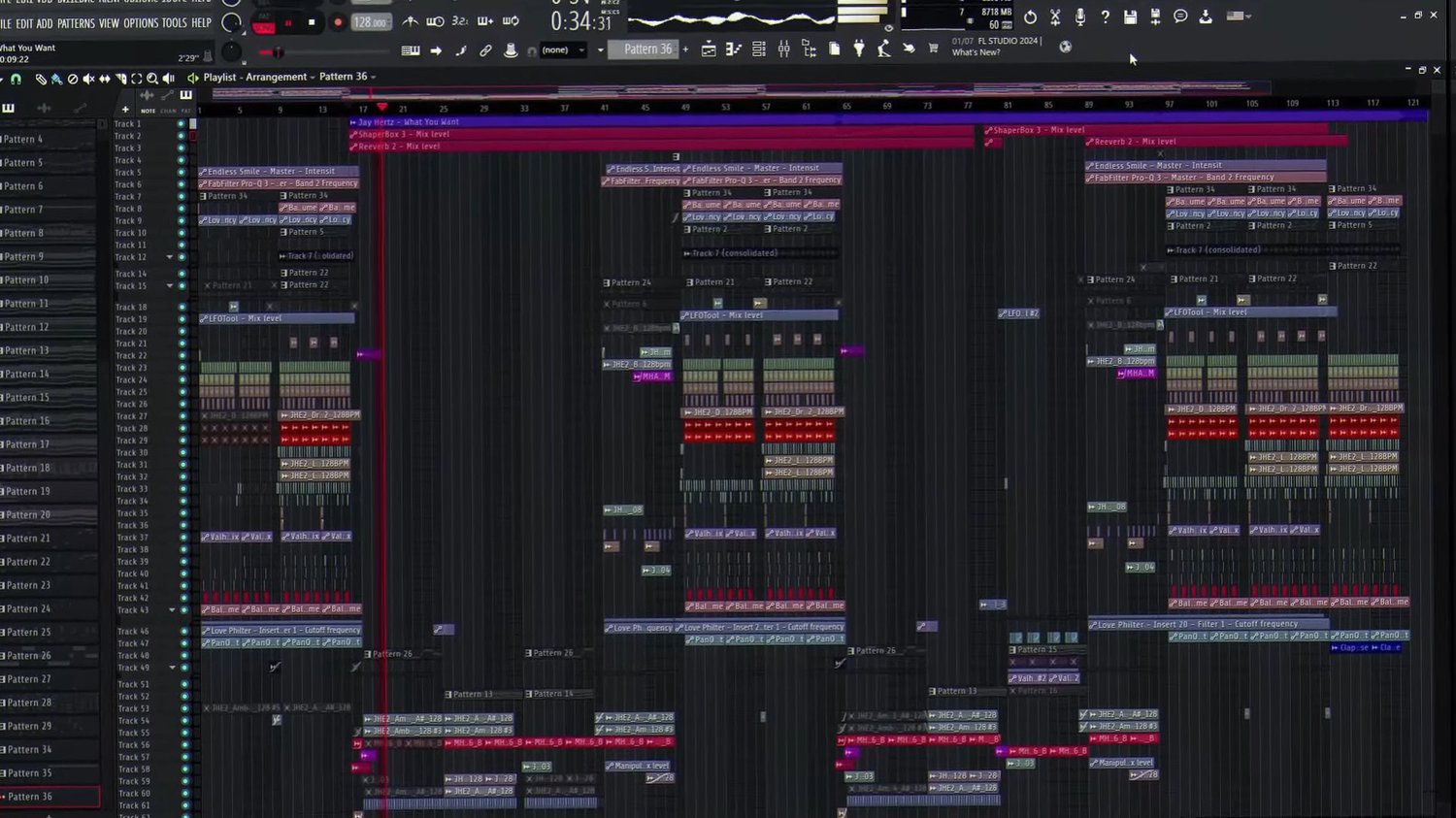1456x818 pixels.
Task: Expand the Track 12 group arrow
Action: (x=169, y=257)
